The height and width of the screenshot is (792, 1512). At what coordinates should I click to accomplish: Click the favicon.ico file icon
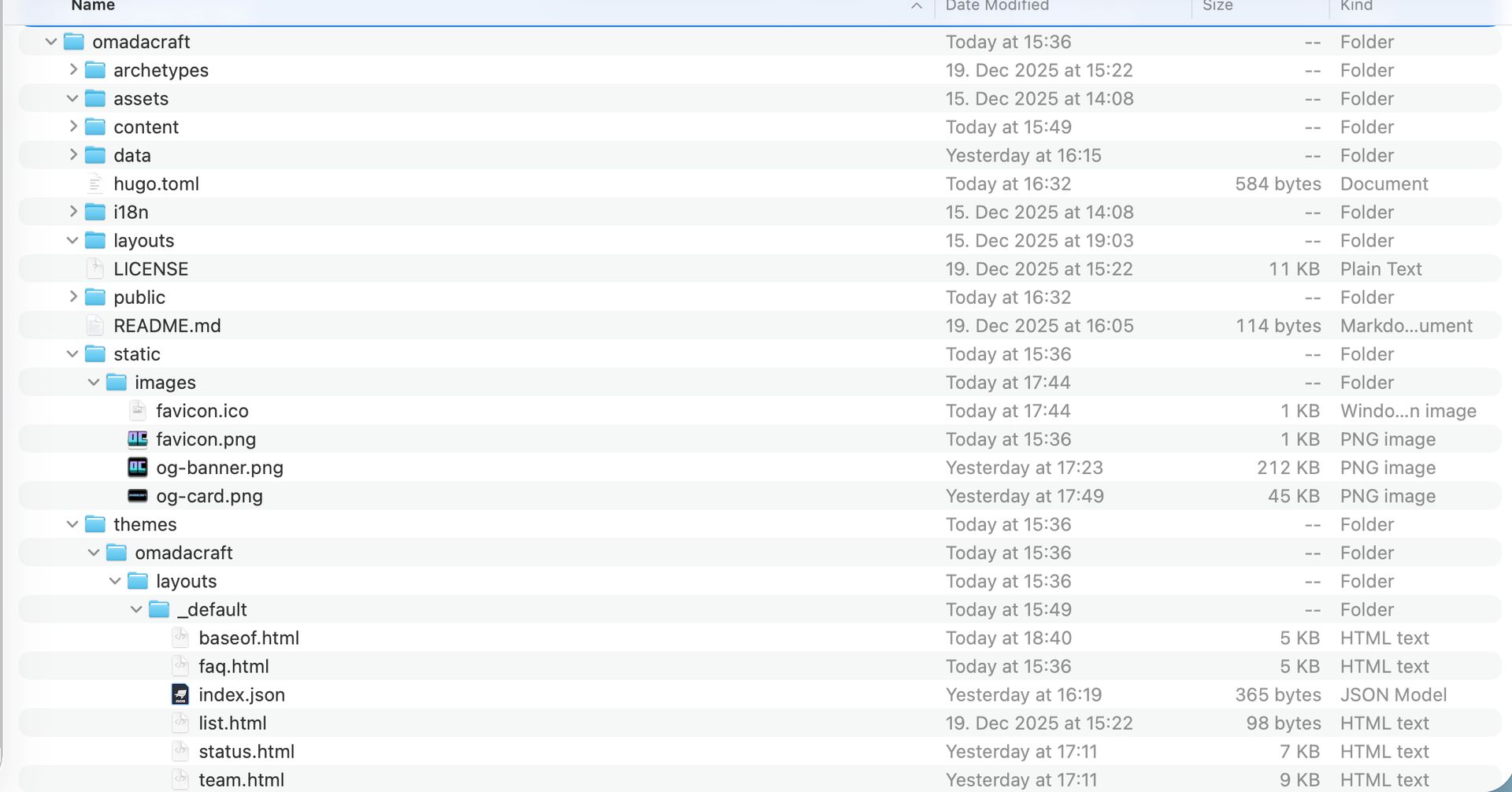[x=138, y=411]
